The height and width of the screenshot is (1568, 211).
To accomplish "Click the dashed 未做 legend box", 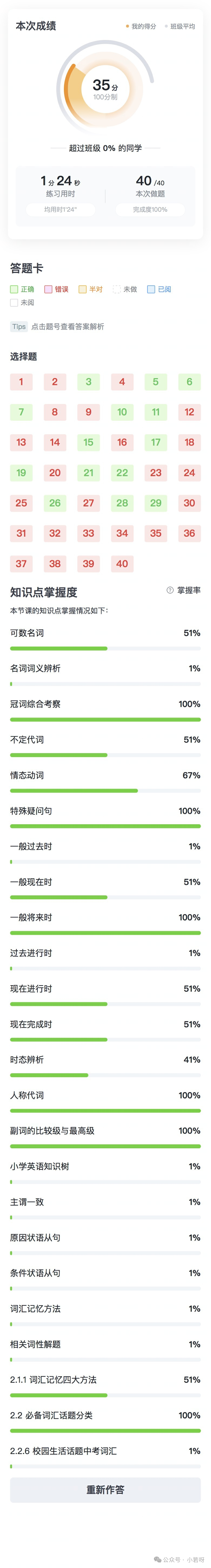I will pos(117,289).
